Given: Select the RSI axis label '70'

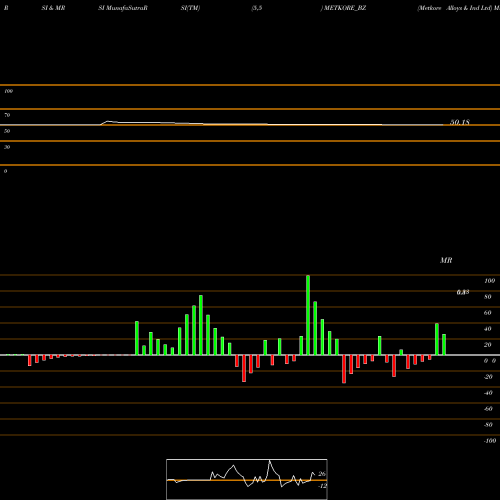Looking at the screenshot, I should tap(7, 115).
